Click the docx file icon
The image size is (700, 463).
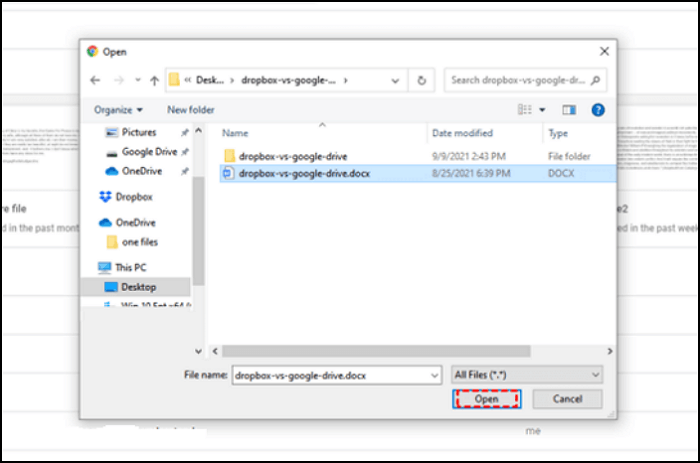point(228,173)
